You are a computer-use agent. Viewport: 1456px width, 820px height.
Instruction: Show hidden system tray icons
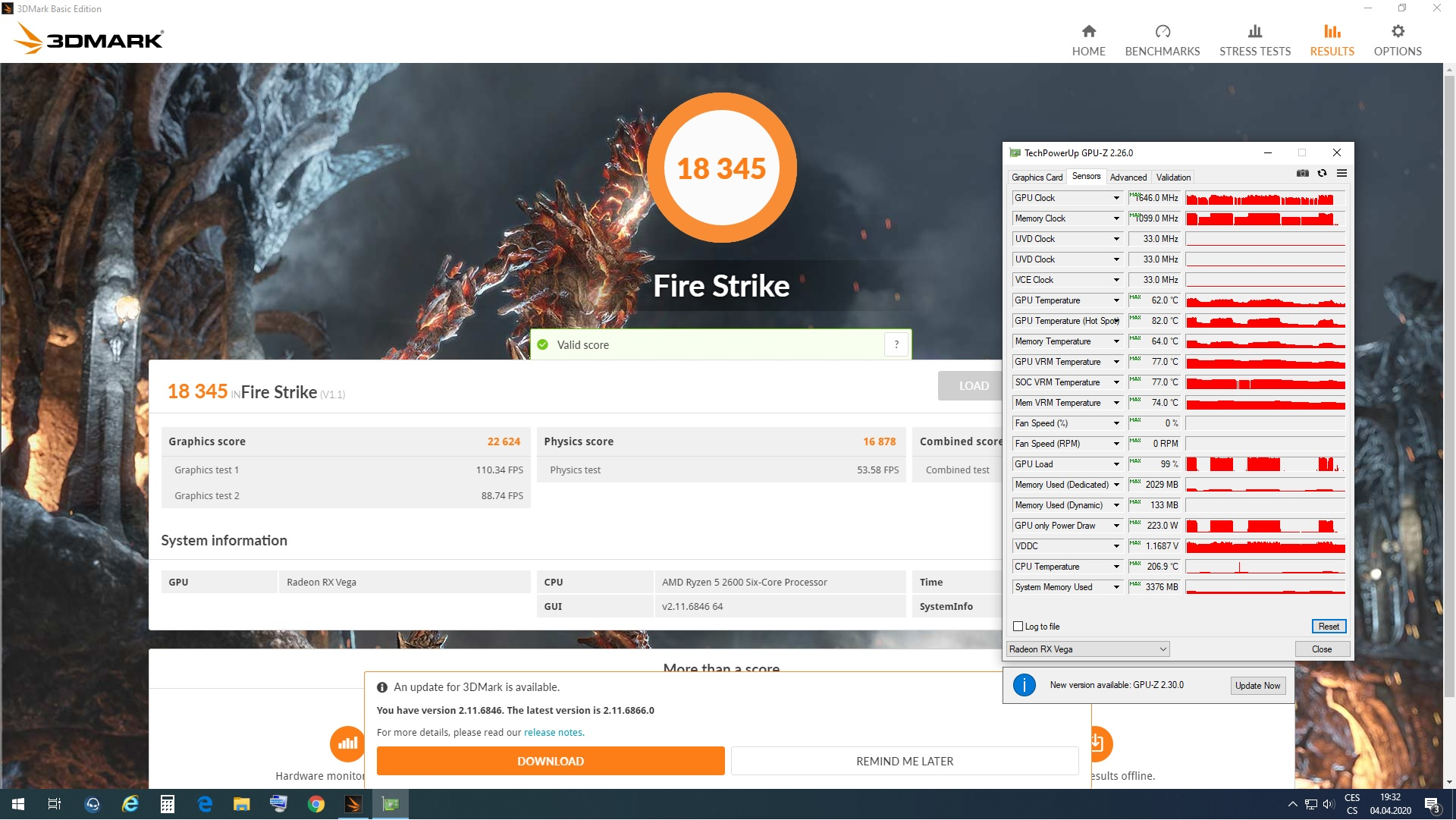tap(1292, 804)
